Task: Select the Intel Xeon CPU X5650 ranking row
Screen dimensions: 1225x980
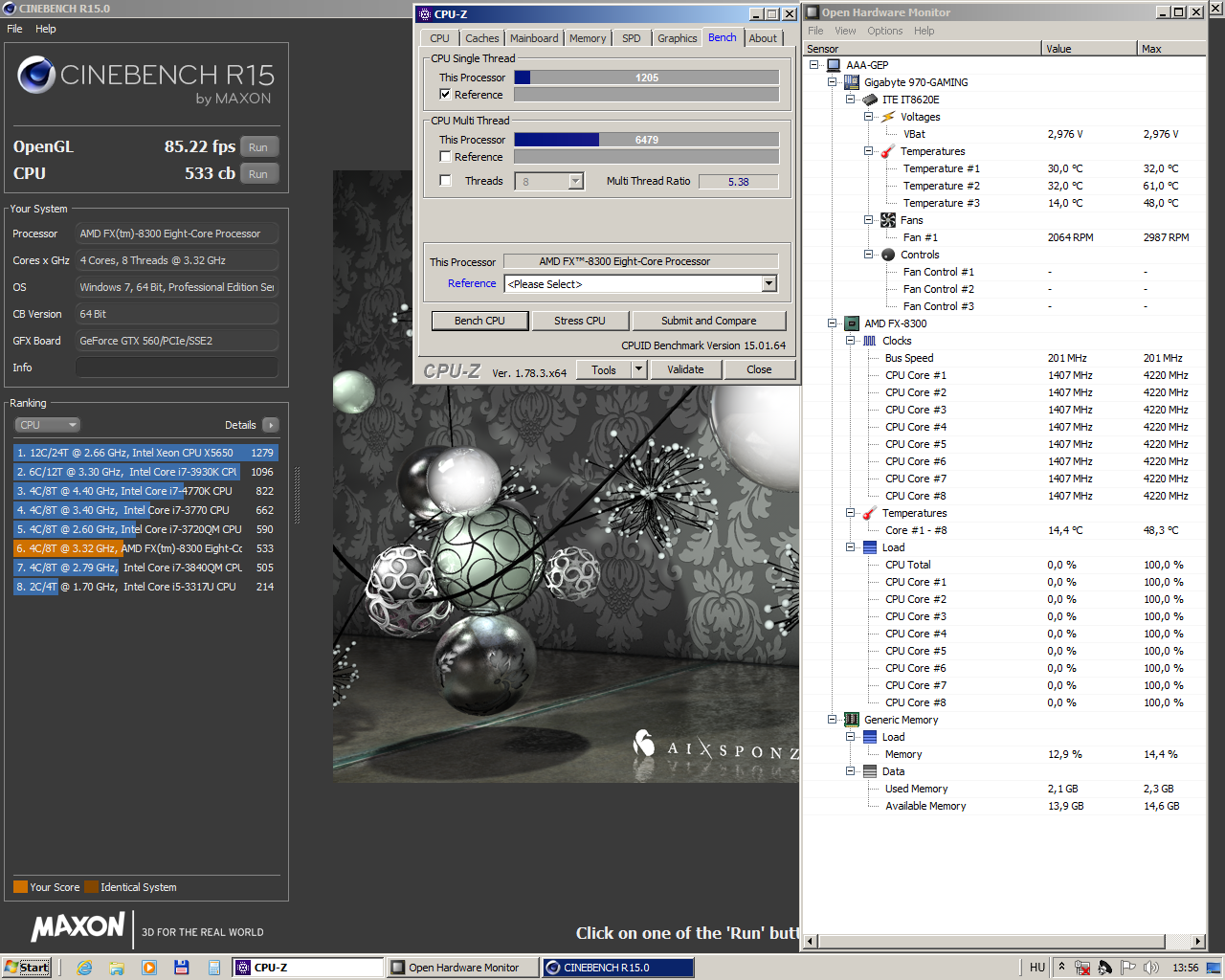Action: tap(145, 453)
